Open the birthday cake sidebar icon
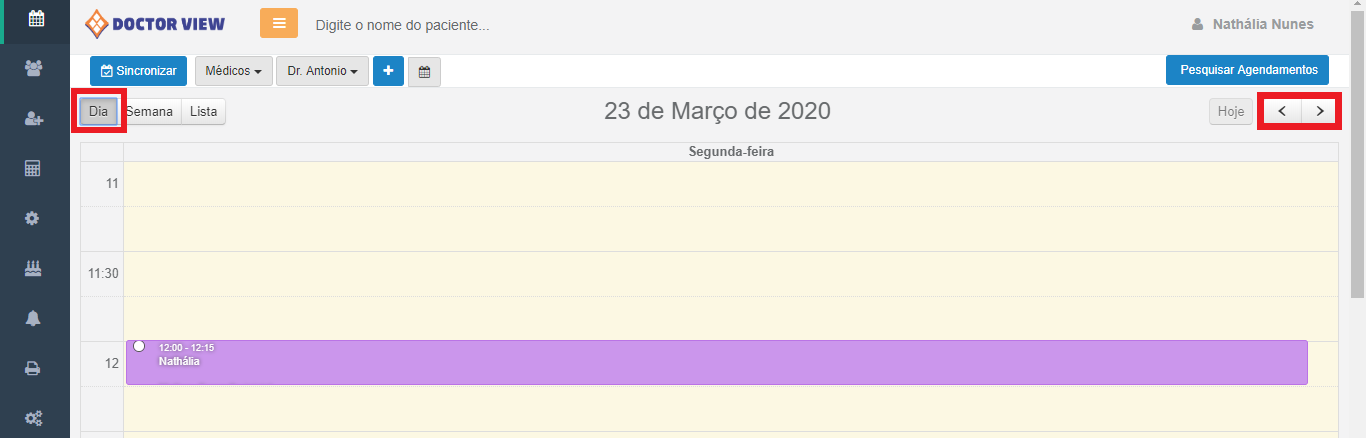The height and width of the screenshot is (438, 1366). [x=34, y=268]
